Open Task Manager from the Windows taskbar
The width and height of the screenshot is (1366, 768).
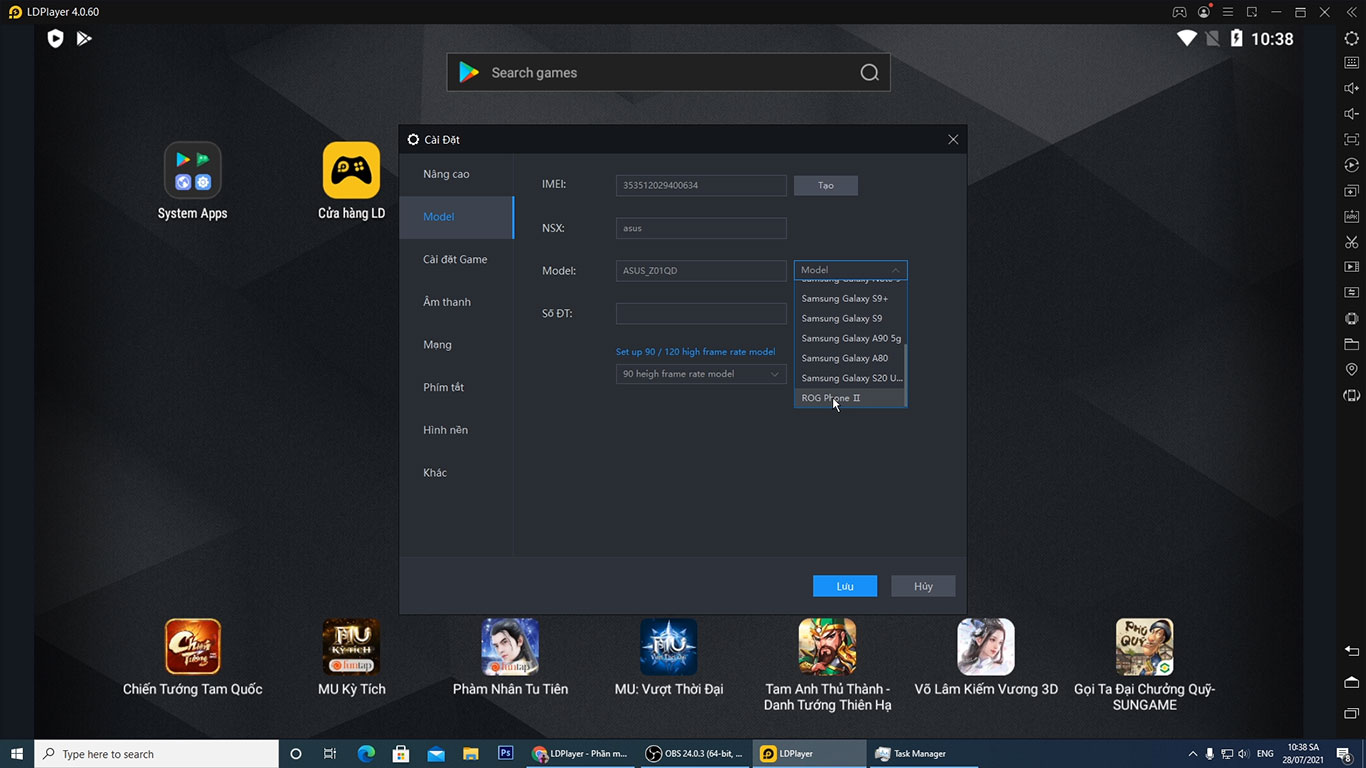[x=910, y=754]
